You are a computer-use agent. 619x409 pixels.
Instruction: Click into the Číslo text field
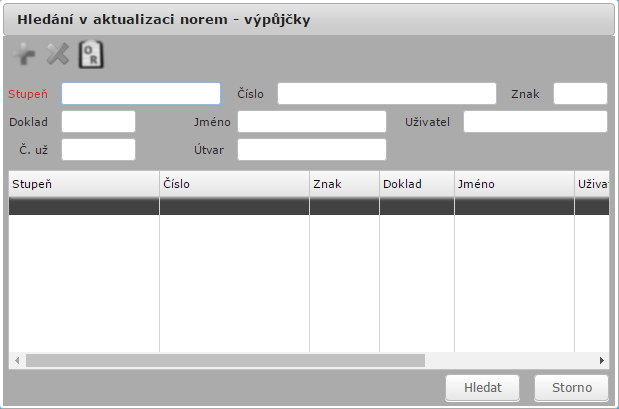point(386,94)
